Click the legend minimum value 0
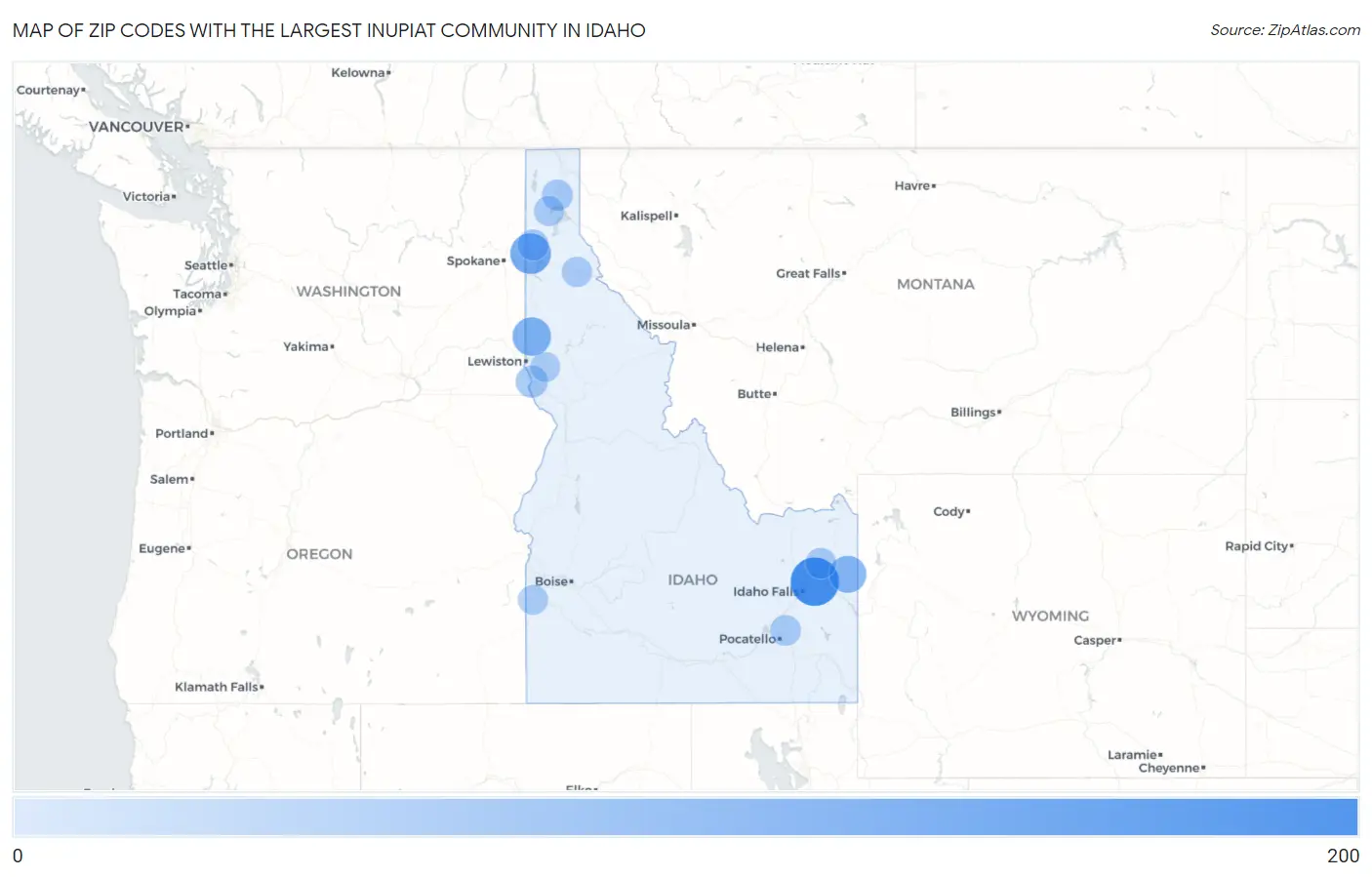The height and width of the screenshot is (877, 1372). [x=18, y=856]
